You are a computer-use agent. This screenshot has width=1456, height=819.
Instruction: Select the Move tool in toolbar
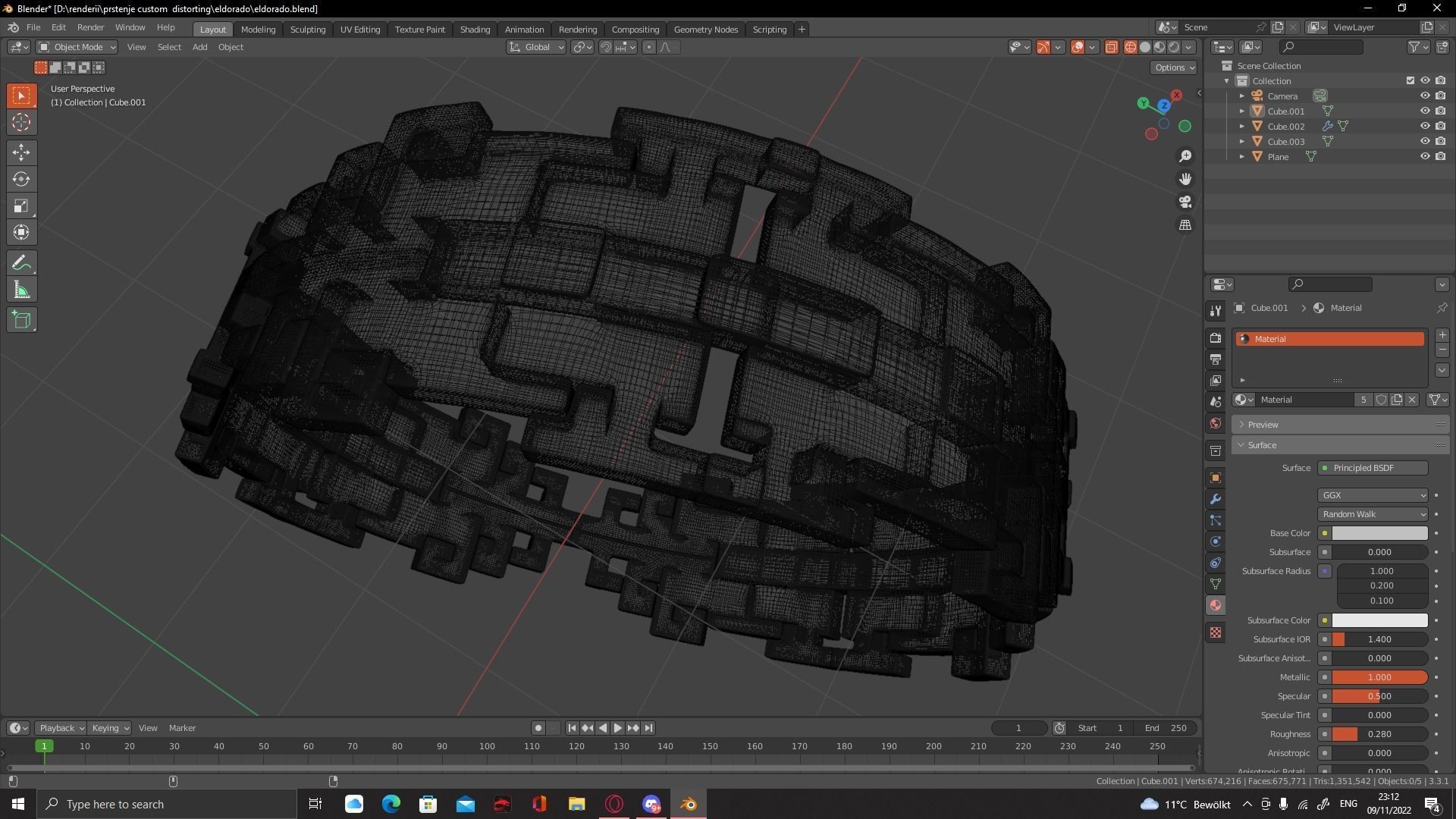click(21, 152)
